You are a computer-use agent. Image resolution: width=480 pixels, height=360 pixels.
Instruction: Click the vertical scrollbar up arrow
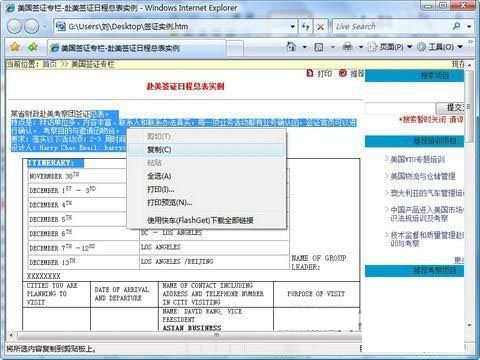coord(469,65)
